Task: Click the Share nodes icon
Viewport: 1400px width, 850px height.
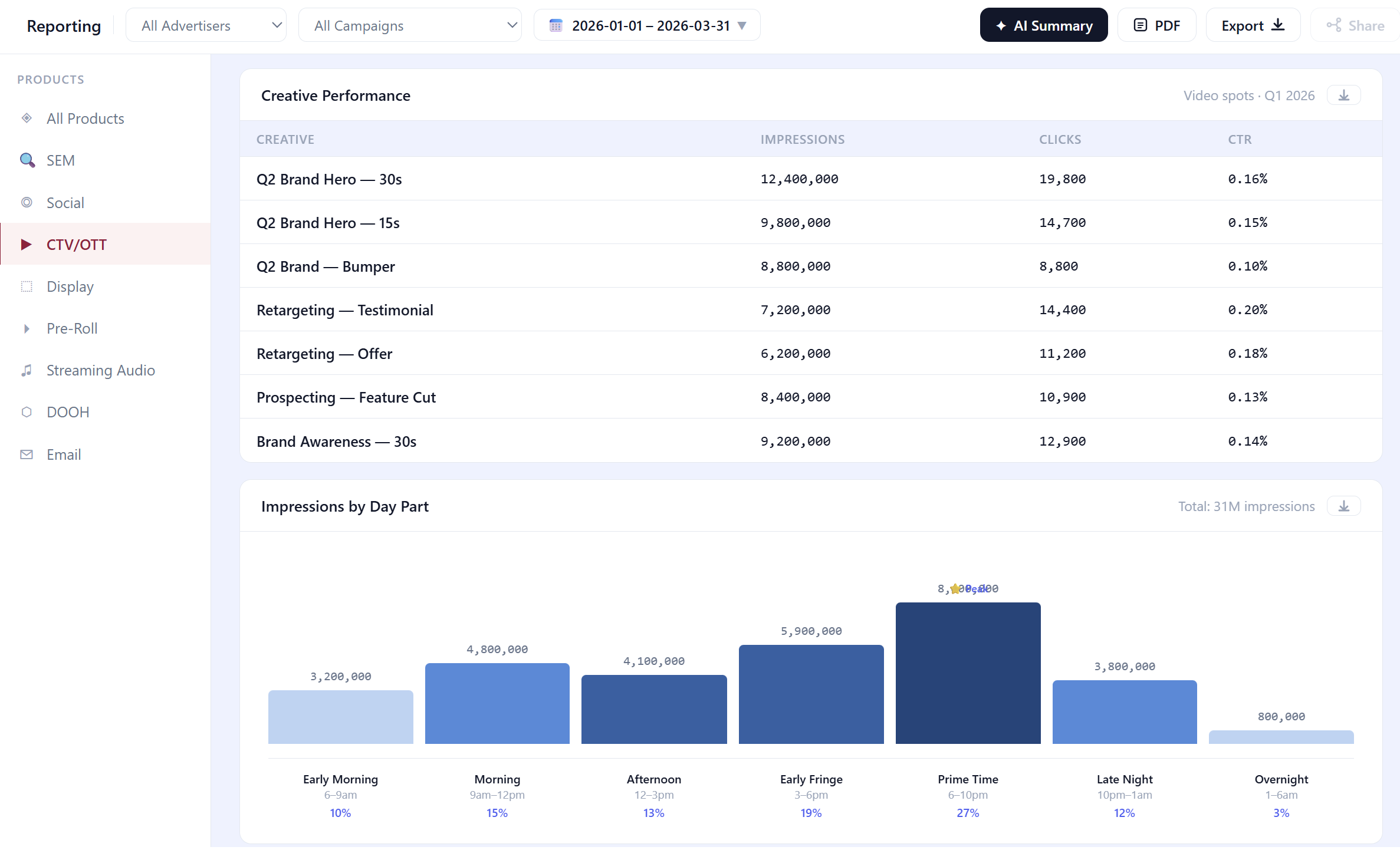Action: click(x=1333, y=25)
